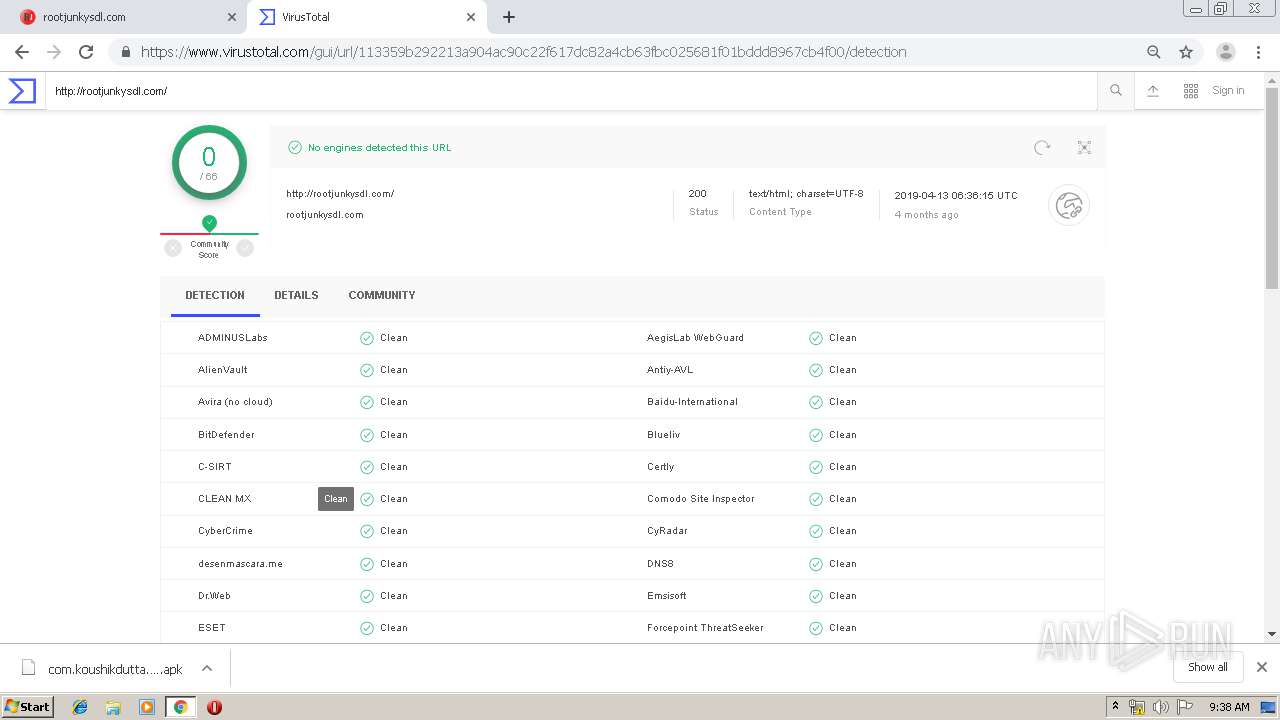This screenshot has height=720, width=1280.
Task: Vote malicious with community score X icon
Action: pos(173,248)
